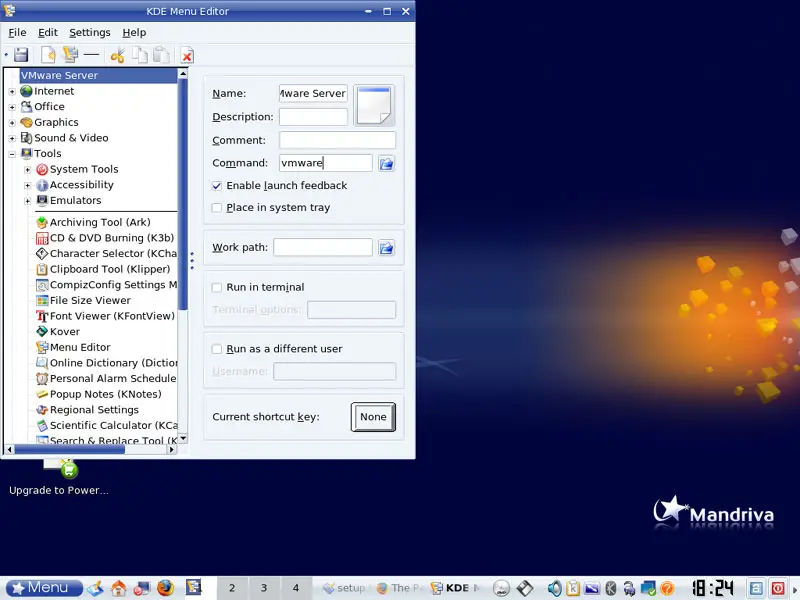Expand the Accessibility submenu
The width and height of the screenshot is (800, 600).
[x=28, y=185]
